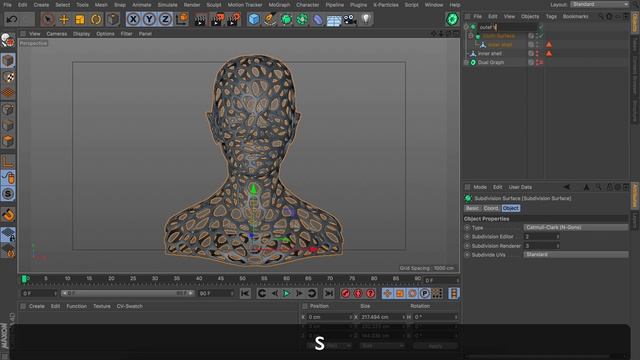
Task: Open the File menu
Action: click(7, 5)
